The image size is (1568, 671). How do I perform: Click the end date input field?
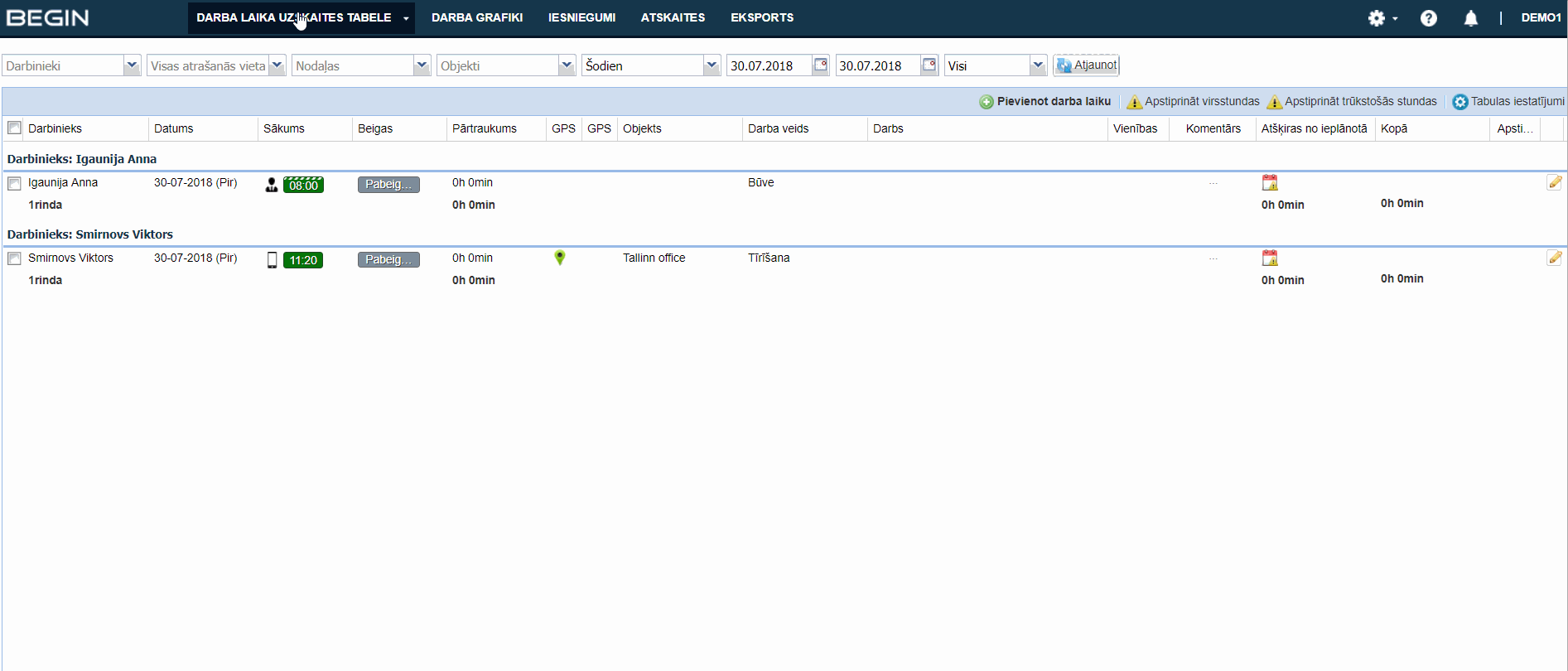(877, 65)
